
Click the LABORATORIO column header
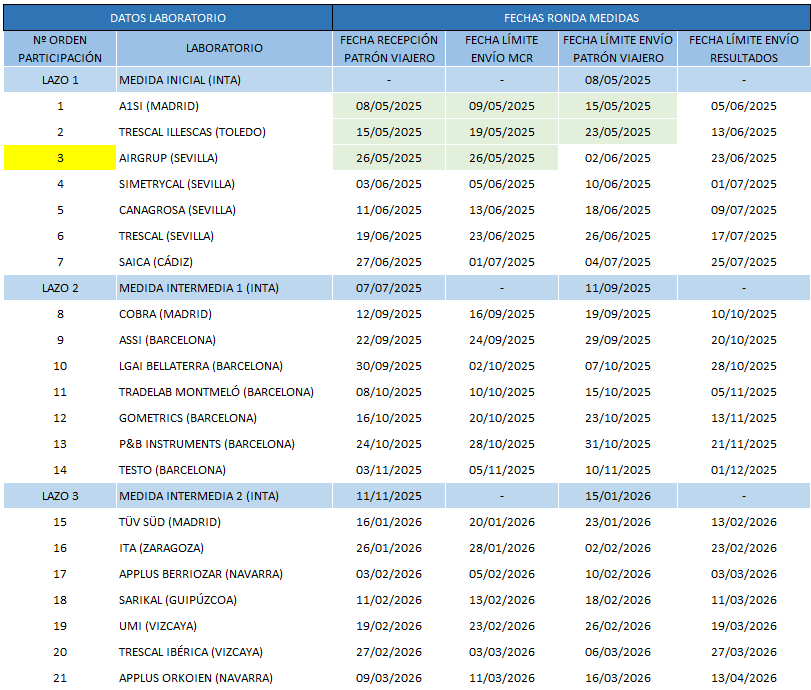point(224,49)
